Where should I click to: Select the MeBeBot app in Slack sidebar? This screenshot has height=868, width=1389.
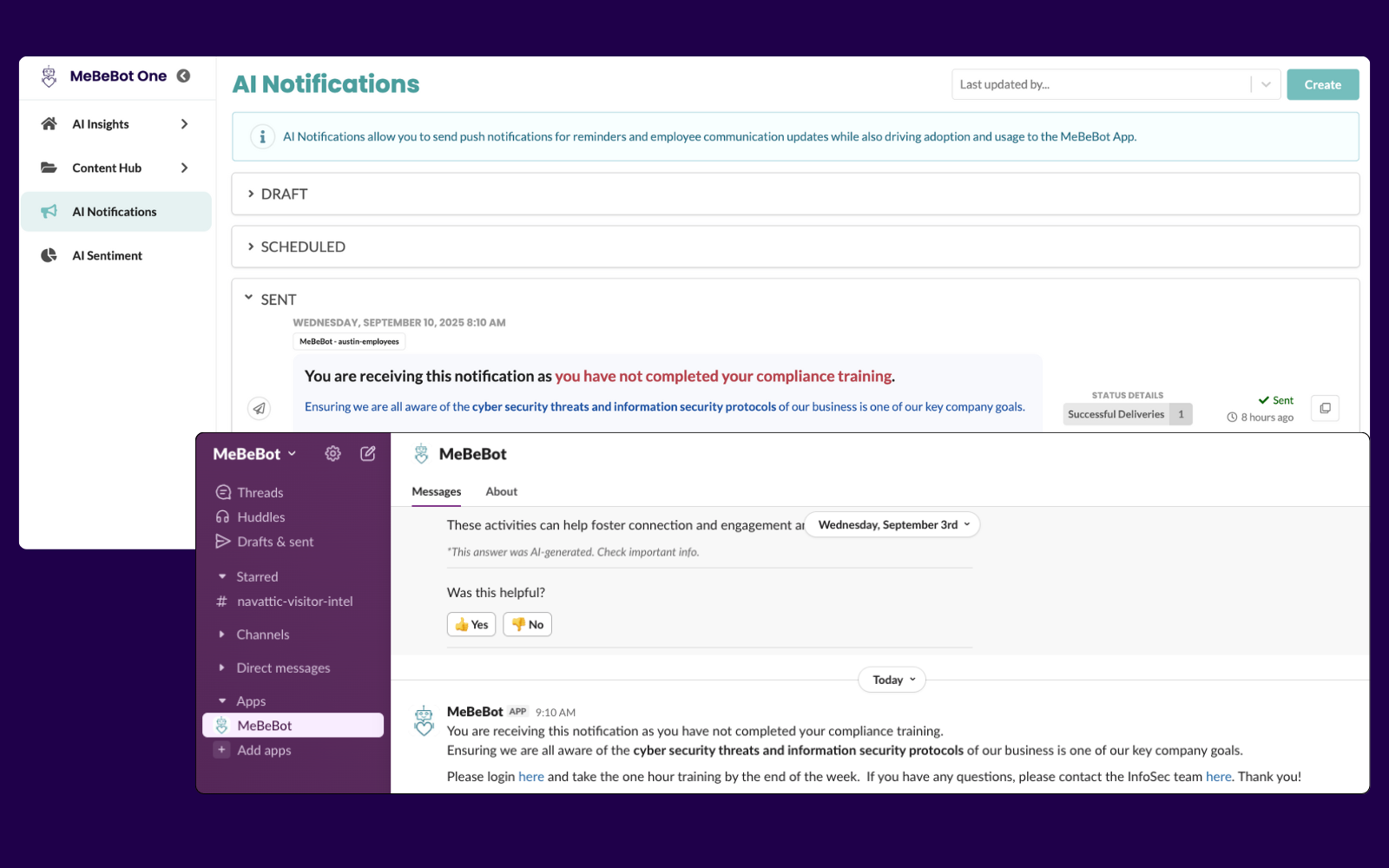[293, 726]
